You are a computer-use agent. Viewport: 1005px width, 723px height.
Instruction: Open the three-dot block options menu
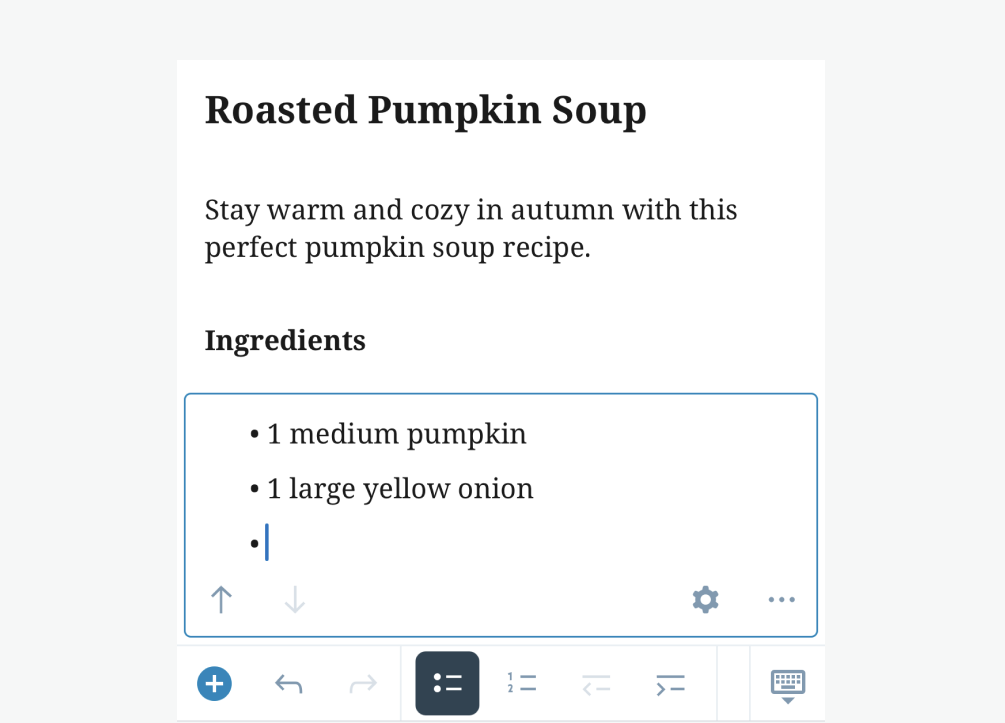(x=781, y=600)
